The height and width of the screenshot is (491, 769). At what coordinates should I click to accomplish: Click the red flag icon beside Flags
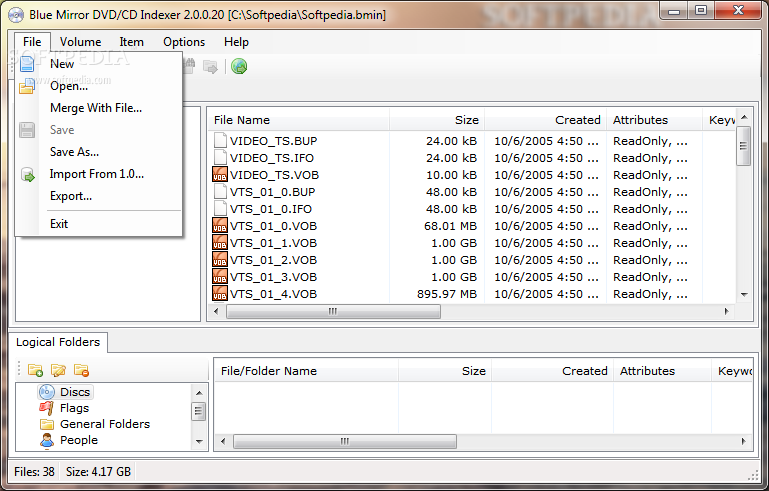point(47,408)
